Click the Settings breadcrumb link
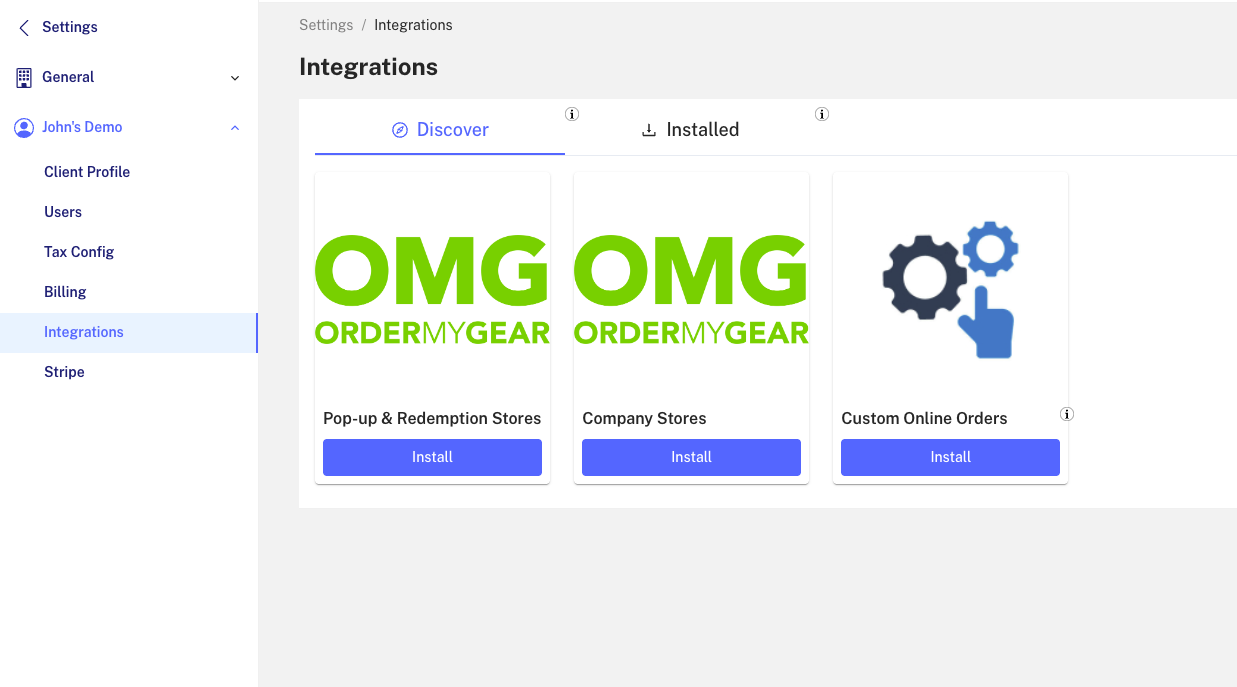1237x687 pixels. pos(326,25)
